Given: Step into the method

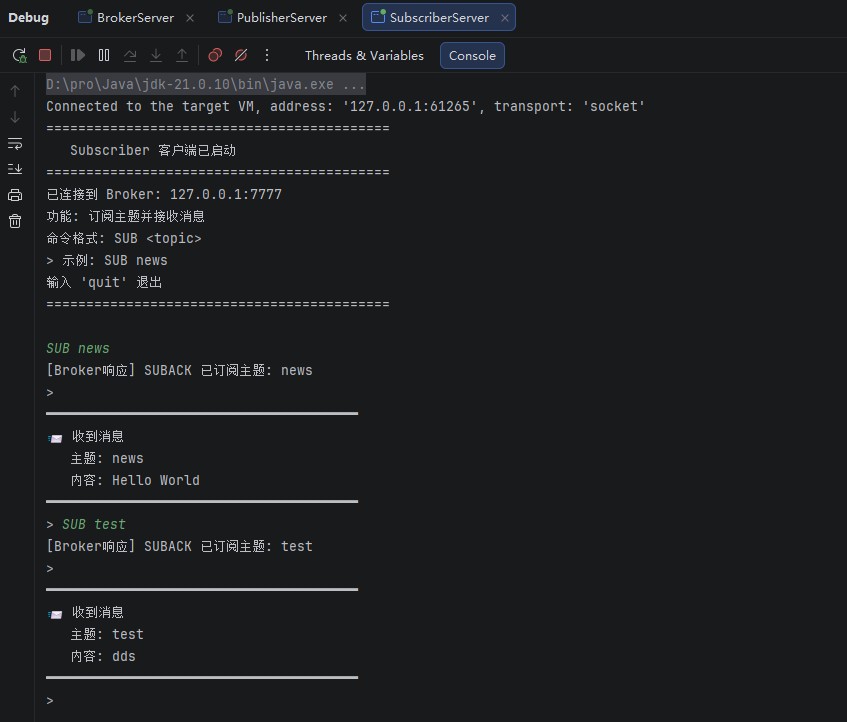Looking at the screenshot, I should (x=156, y=55).
